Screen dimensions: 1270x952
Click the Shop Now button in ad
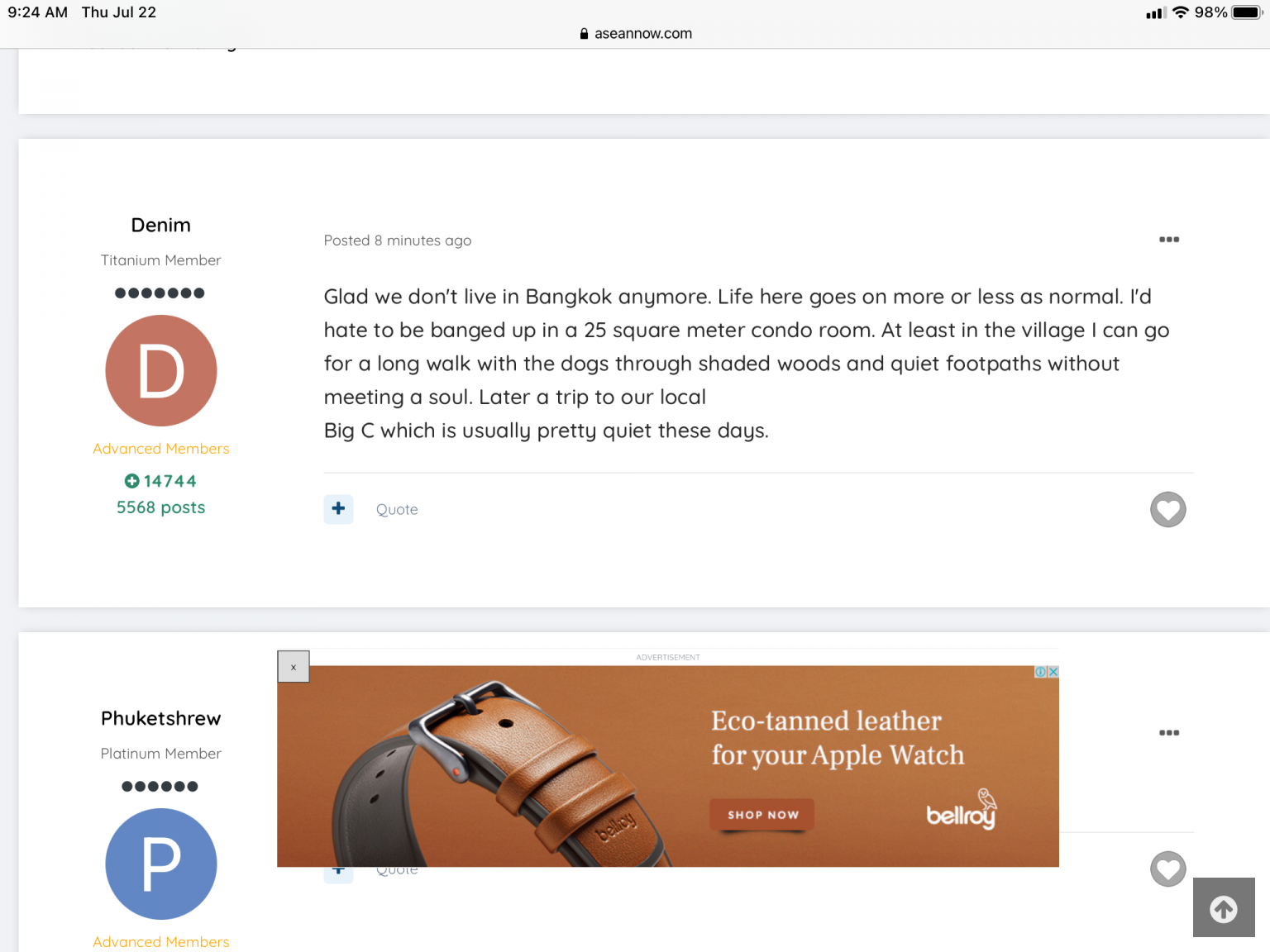[x=762, y=815]
